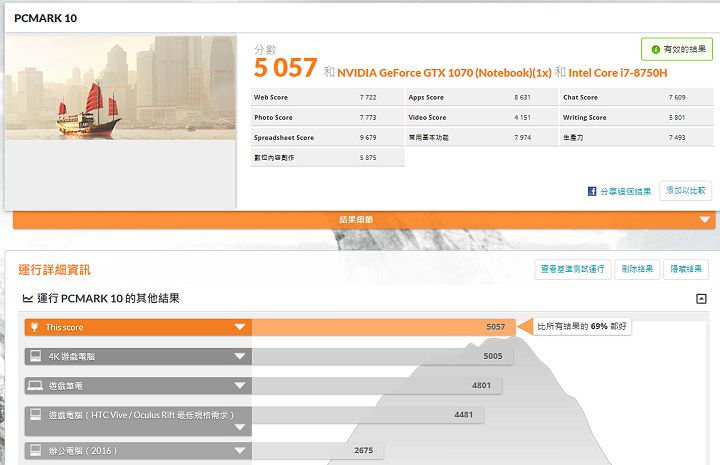Open the NVIDIA GeForce GTX 1070 link
Image resolution: width=720 pixels, height=465 pixels.
(444, 72)
